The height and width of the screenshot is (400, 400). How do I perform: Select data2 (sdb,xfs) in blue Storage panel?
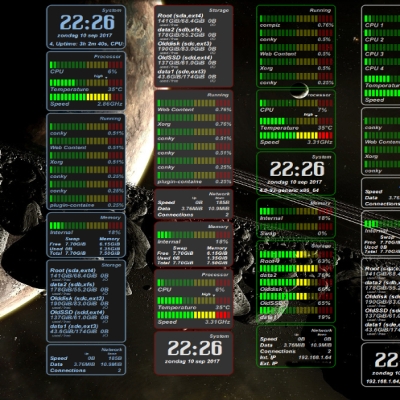pyautogui.click(x=72, y=285)
